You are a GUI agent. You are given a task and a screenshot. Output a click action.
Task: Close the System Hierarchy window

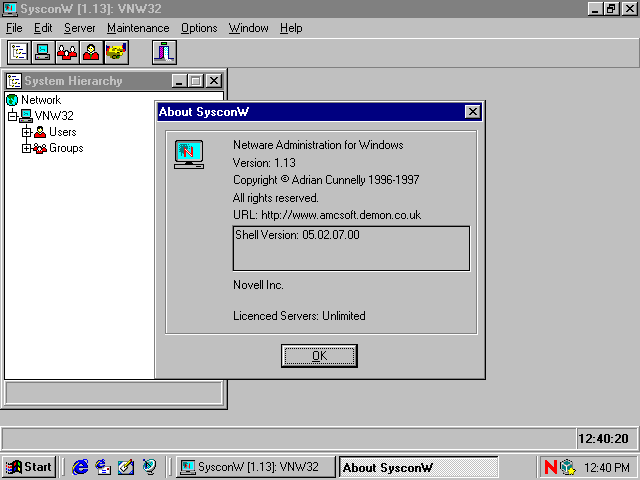coord(213,81)
